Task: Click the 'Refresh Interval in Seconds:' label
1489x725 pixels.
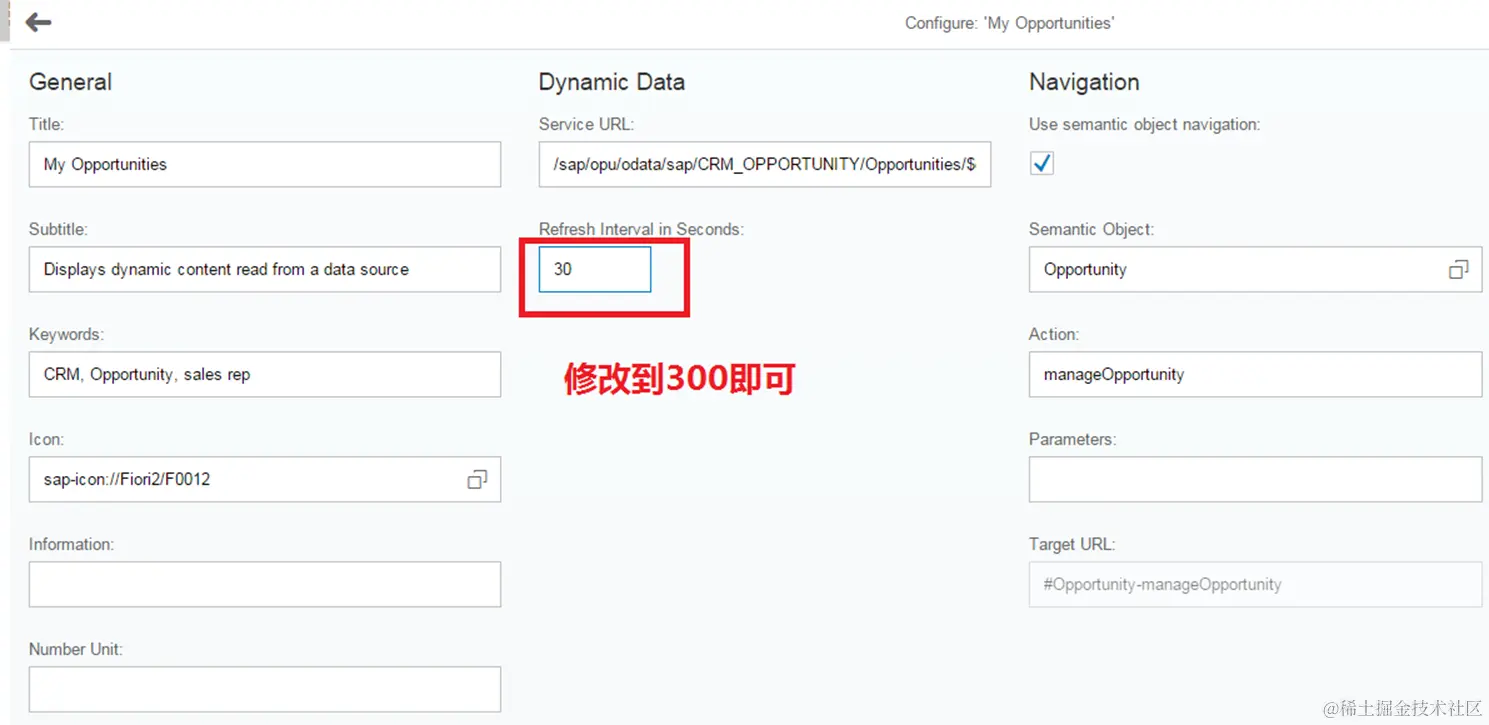Action: click(641, 229)
